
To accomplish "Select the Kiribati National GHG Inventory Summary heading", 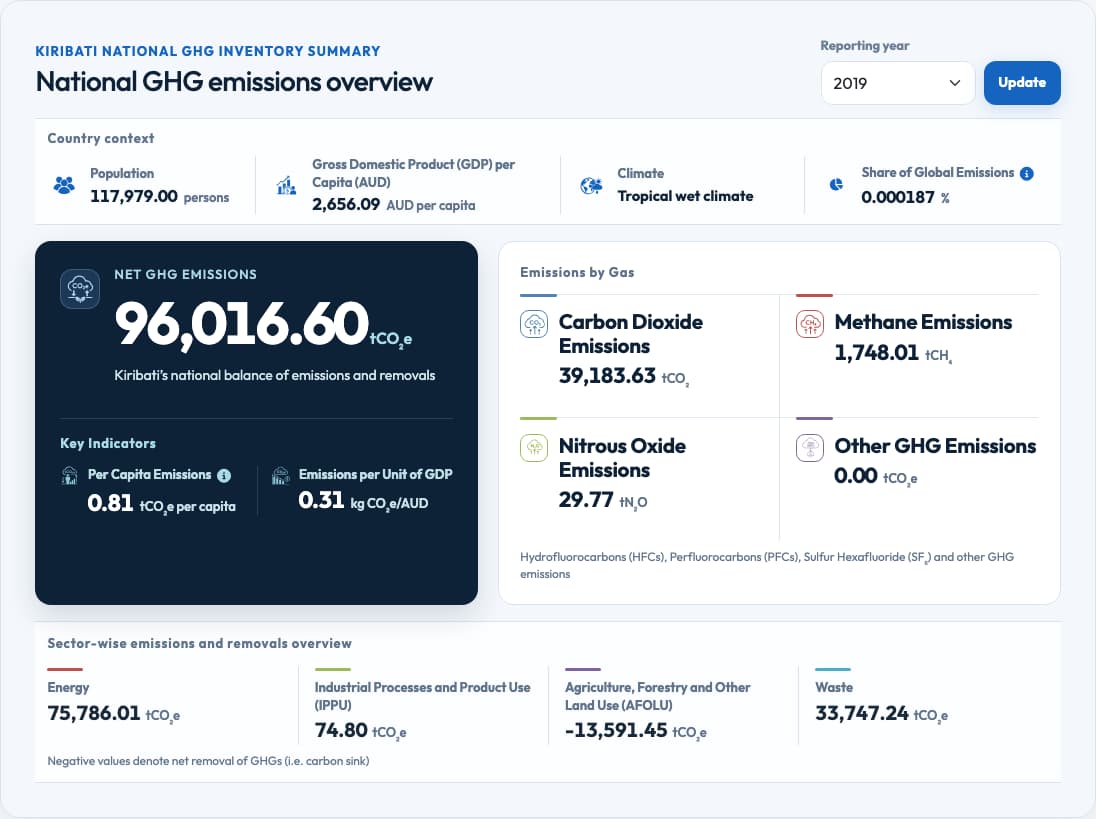I will coord(208,51).
